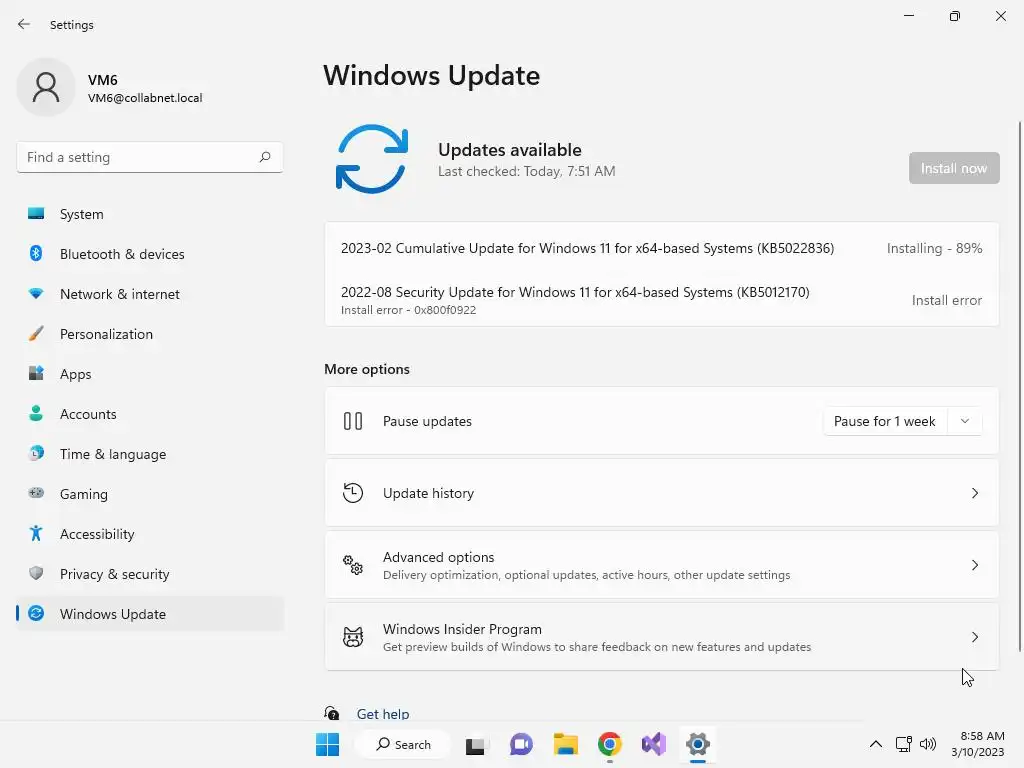The width and height of the screenshot is (1024, 768).
Task: Click the Find a setting field
Action: (x=150, y=157)
